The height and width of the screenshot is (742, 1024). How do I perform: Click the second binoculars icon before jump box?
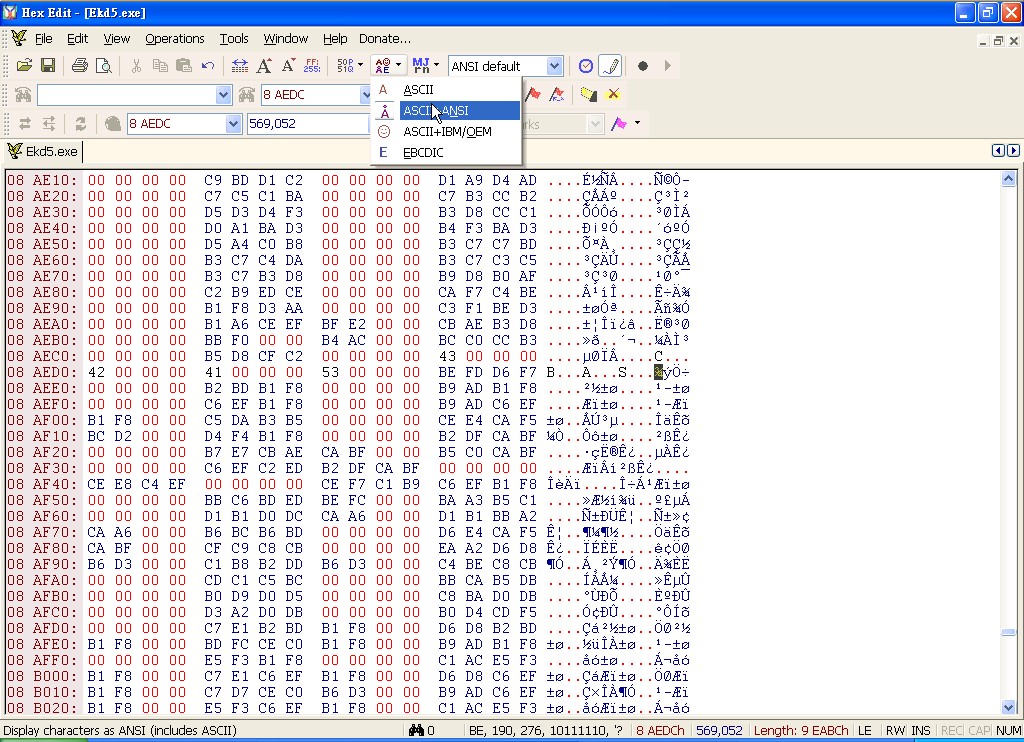pos(246,95)
